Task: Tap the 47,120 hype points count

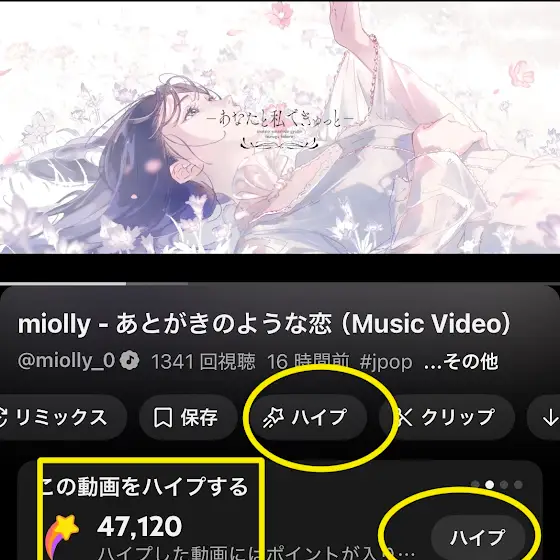Action: tap(140, 526)
